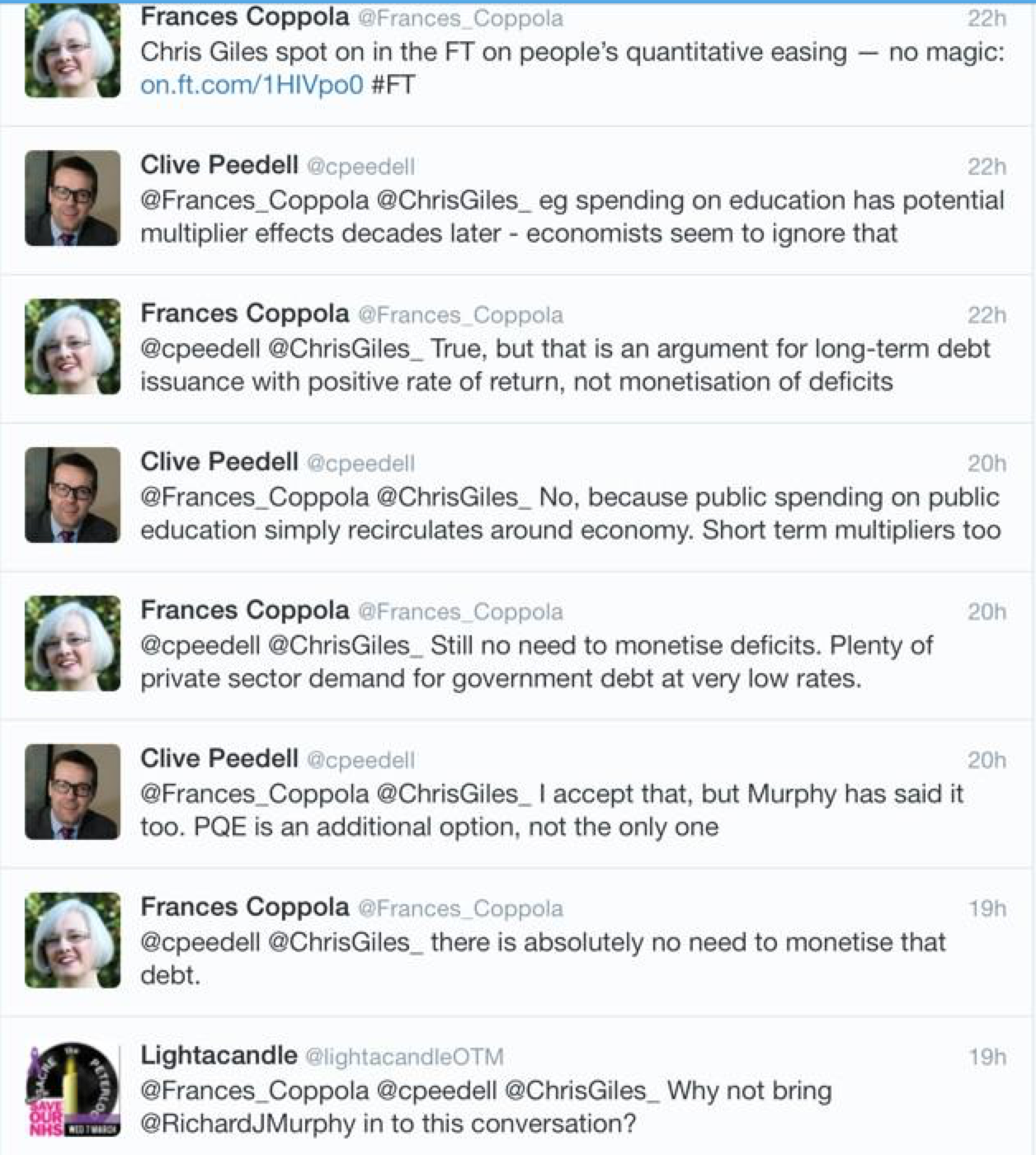The image size is (1036, 1155).
Task: Click @Frances_Coppola handle beside name on the 19h tweet
Action: [x=460, y=908]
